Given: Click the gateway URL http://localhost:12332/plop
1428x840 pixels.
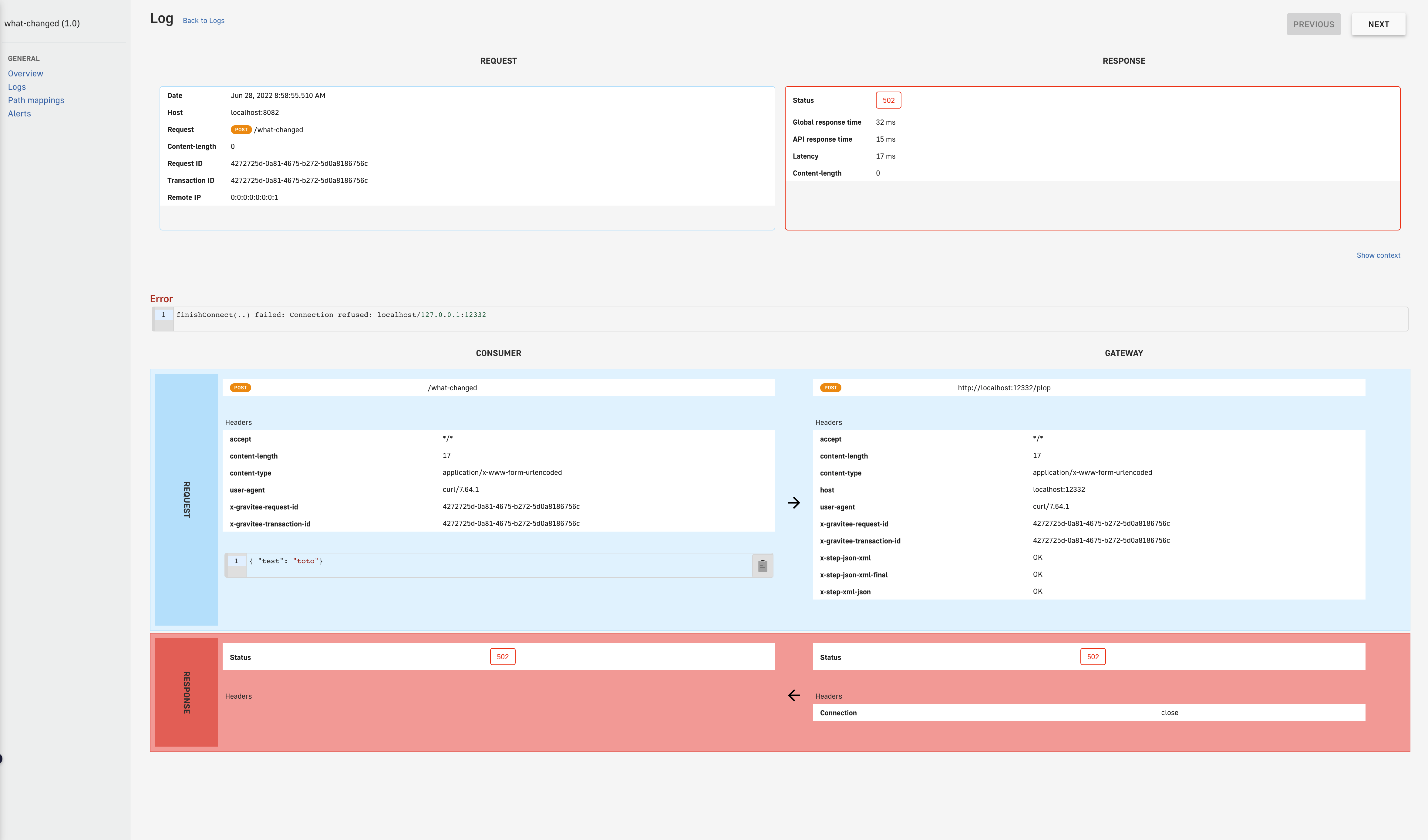Looking at the screenshot, I should click(x=1004, y=388).
